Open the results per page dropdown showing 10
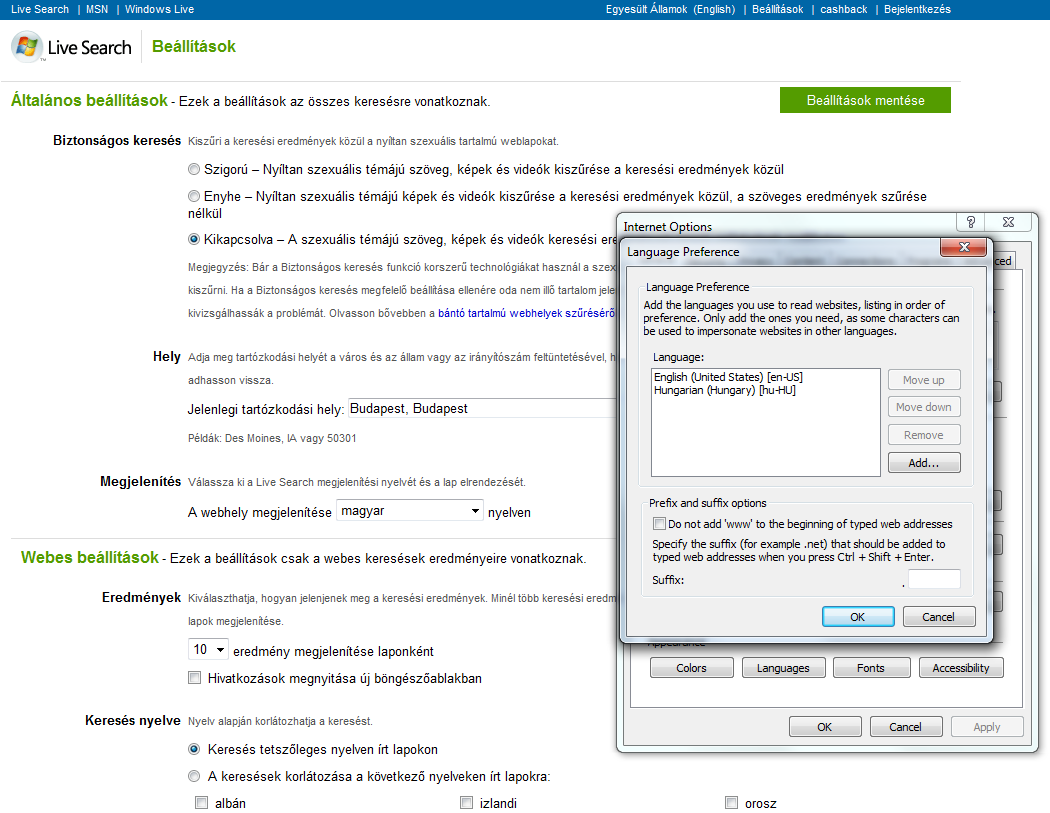1050x813 pixels. click(x=208, y=650)
